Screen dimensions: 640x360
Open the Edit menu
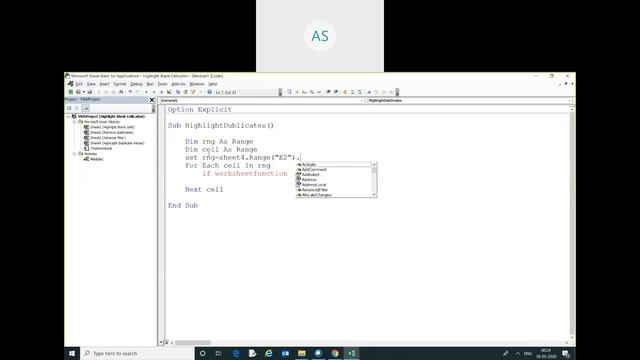79,84
